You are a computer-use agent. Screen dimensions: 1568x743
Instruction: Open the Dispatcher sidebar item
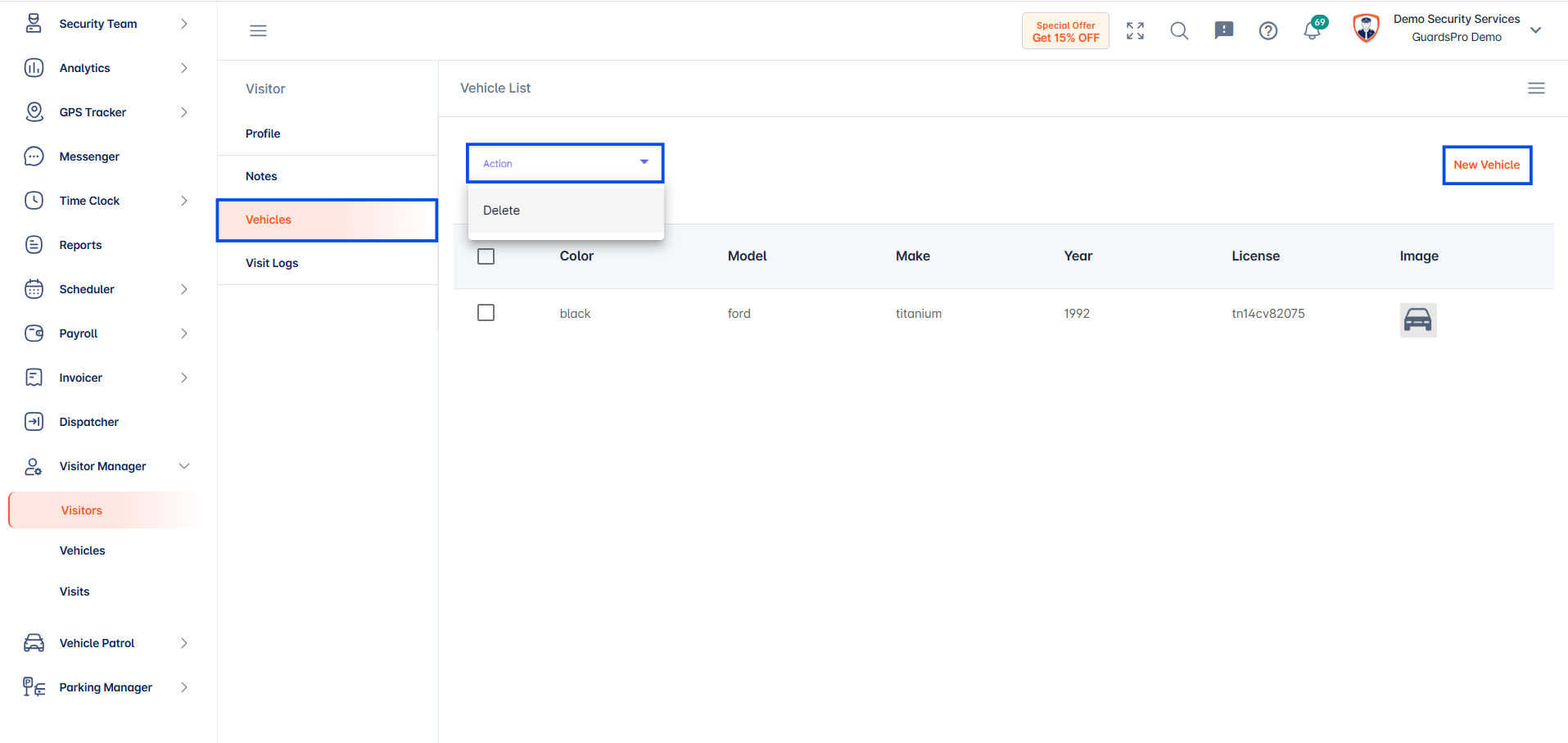pyautogui.click(x=88, y=422)
